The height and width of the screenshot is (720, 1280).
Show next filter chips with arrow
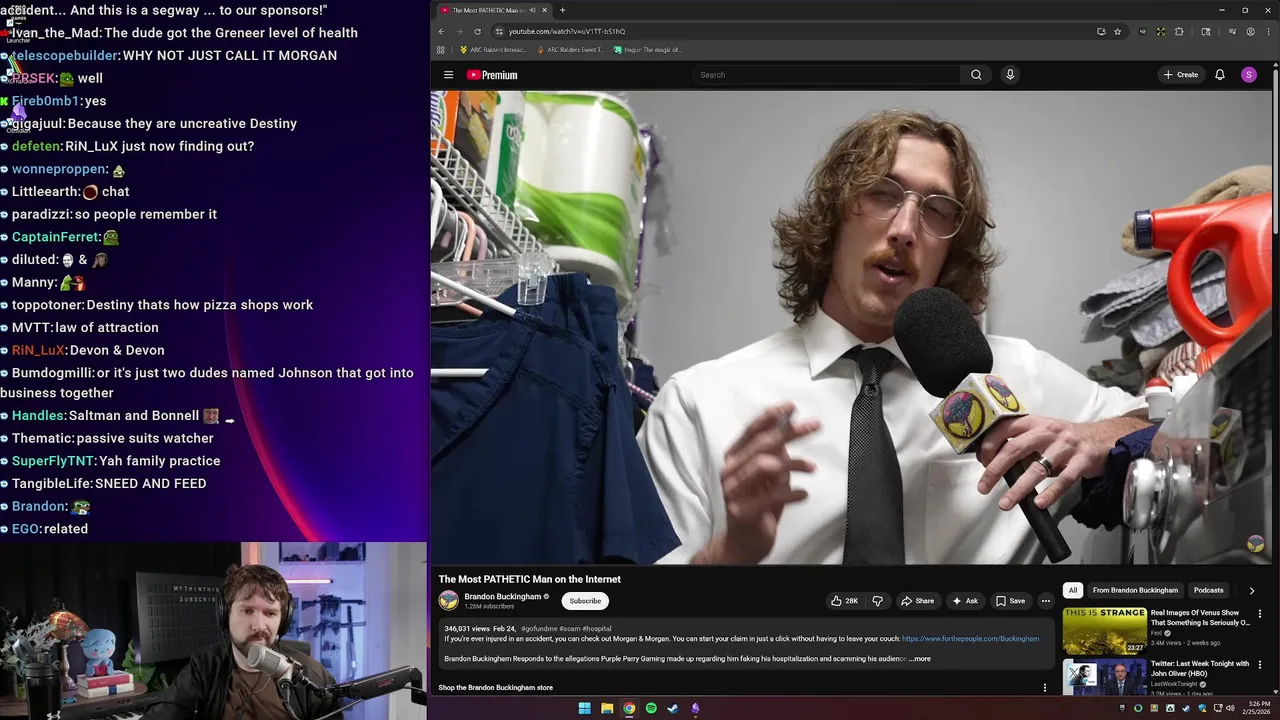[1251, 590]
